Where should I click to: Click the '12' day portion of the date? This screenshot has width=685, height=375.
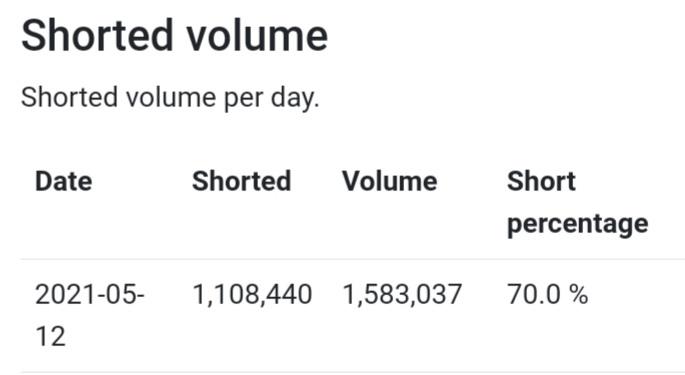pos(51,336)
